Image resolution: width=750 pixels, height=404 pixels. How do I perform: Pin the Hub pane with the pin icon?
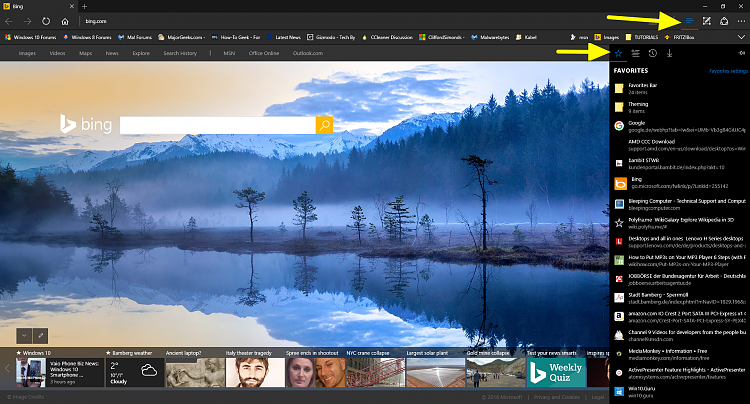tap(742, 53)
